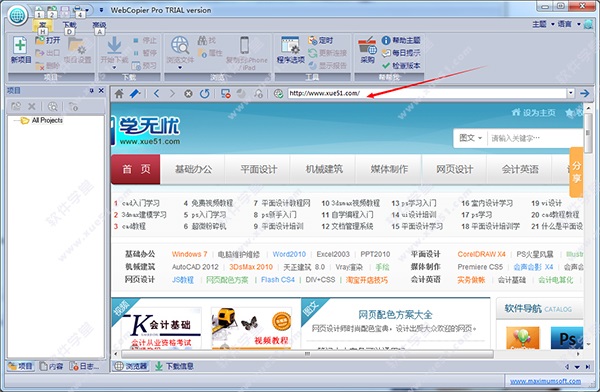This screenshot has height=392, width=600.
Task: Click the horizontal scrollbar of the browser
Action: tap(307, 354)
